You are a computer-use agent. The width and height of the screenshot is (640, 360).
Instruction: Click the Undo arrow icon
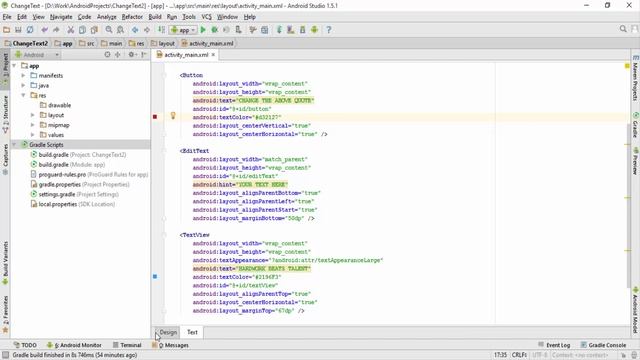click(x=44, y=30)
